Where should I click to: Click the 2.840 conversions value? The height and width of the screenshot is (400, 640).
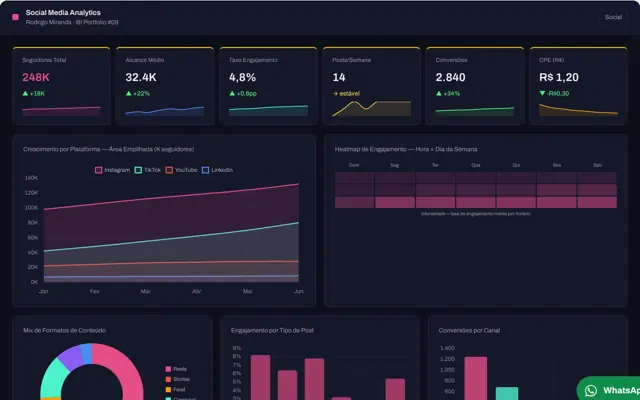point(450,77)
